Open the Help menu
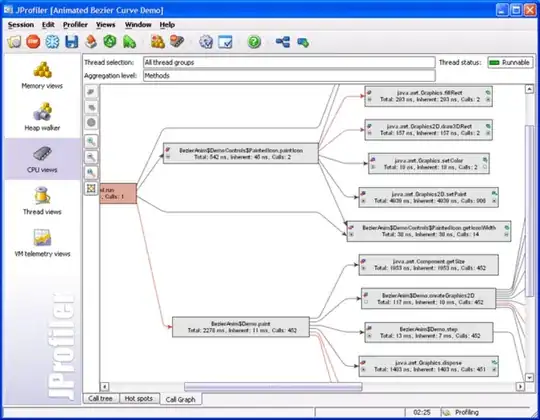The height and width of the screenshot is (420, 540). click(167, 25)
